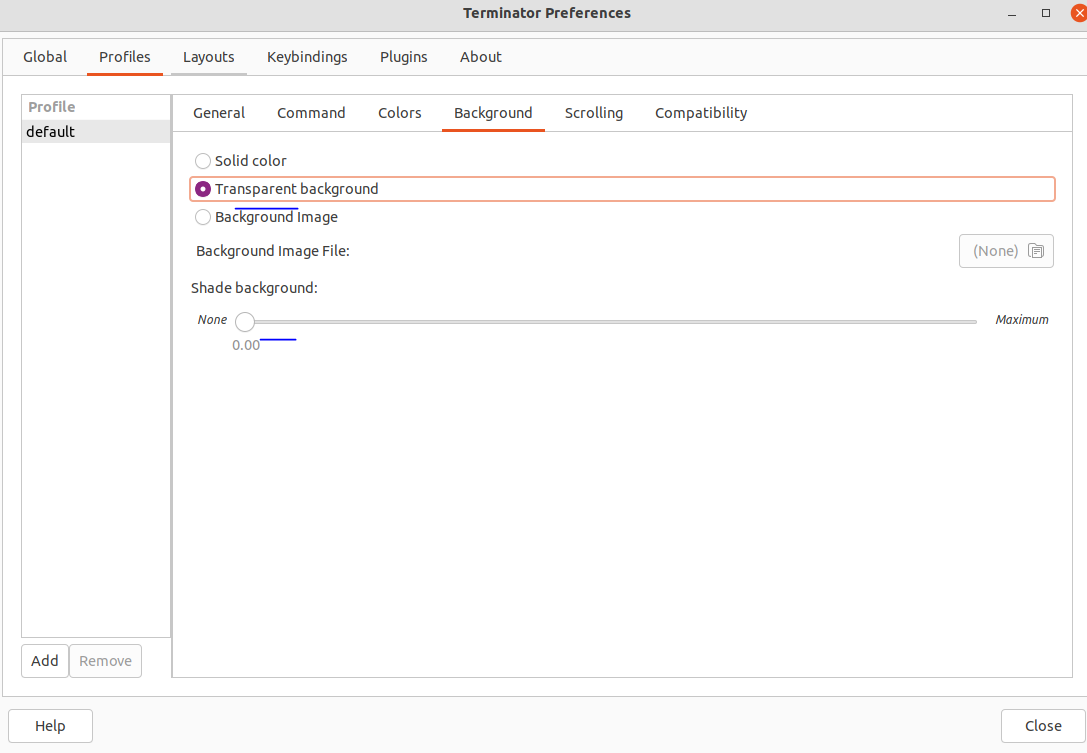Select the default profile in the list
The width and height of the screenshot is (1087, 753).
[x=96, y=132]
